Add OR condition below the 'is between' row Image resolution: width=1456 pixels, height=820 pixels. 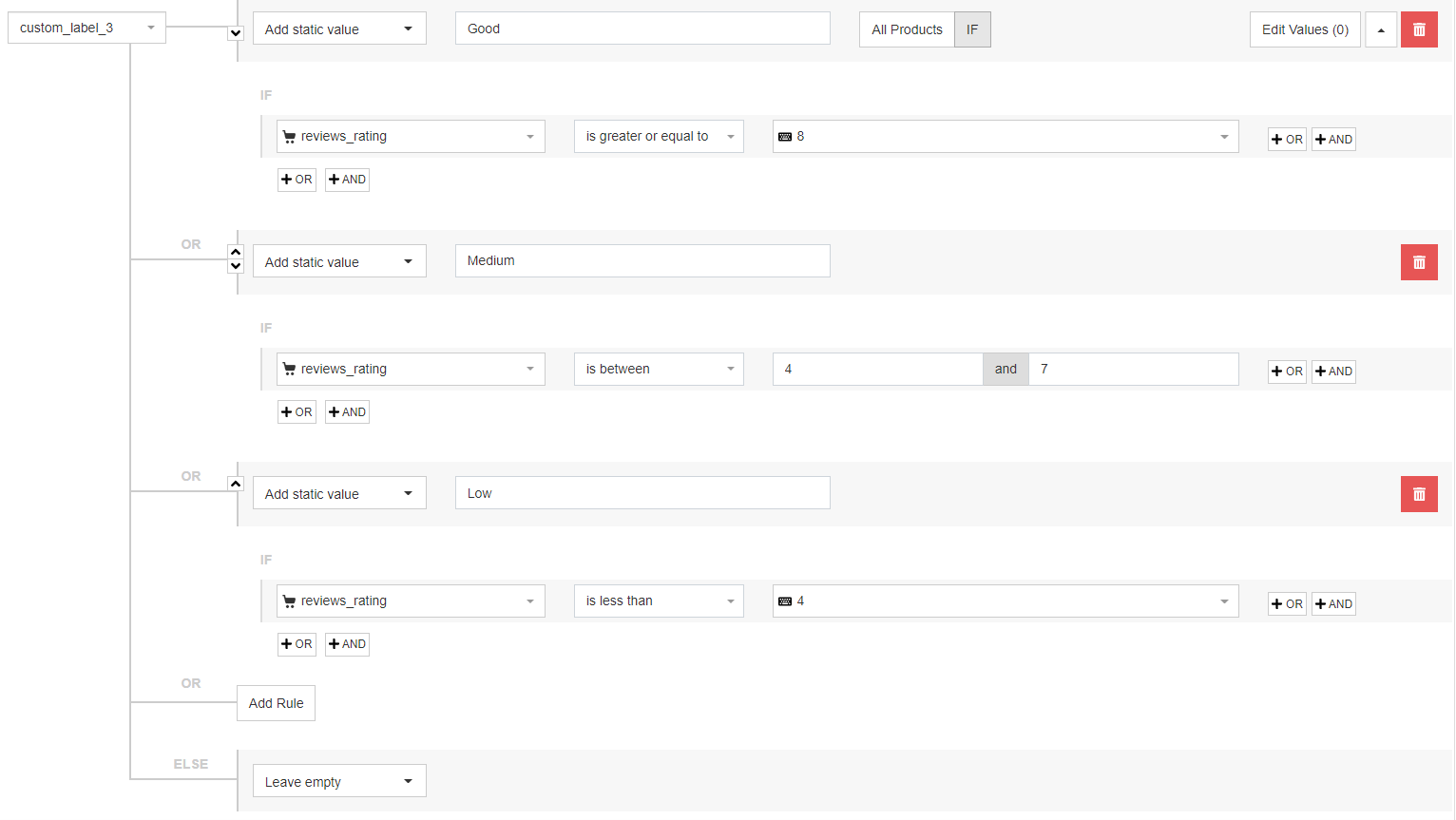pyautogui.click(x=297, y=412)
